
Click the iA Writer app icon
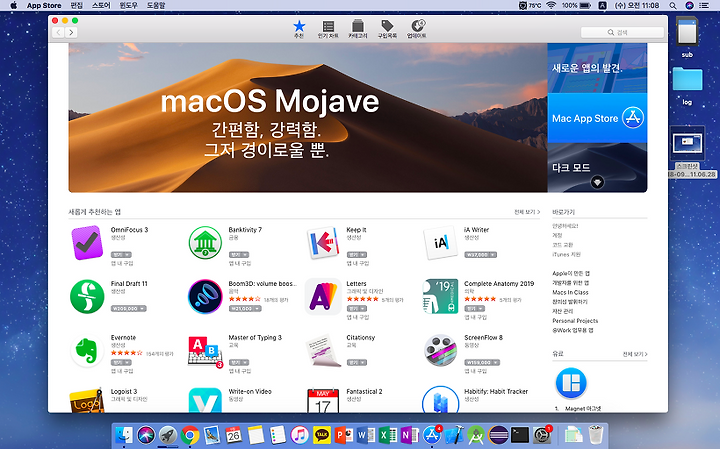point(440,242)
